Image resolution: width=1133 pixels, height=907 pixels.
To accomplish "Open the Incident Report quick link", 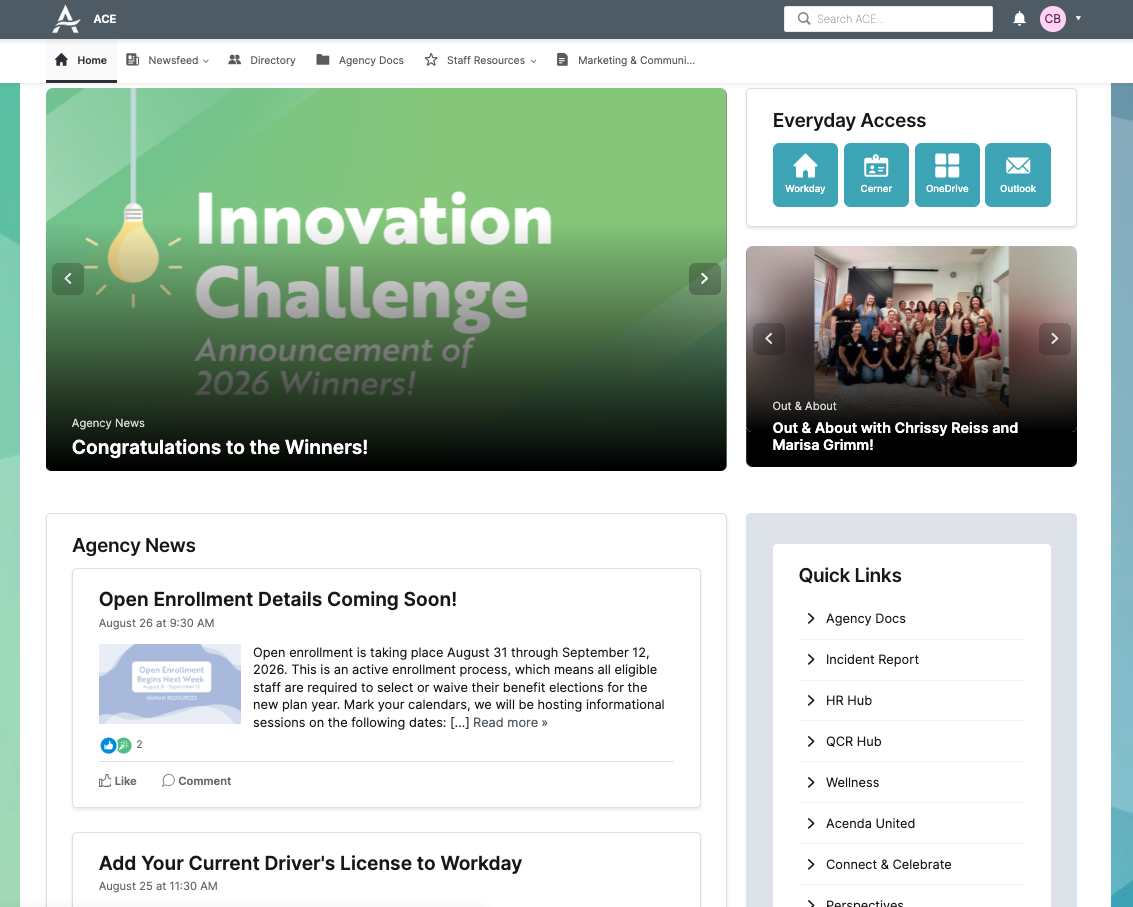I will (x=872, y=659).
